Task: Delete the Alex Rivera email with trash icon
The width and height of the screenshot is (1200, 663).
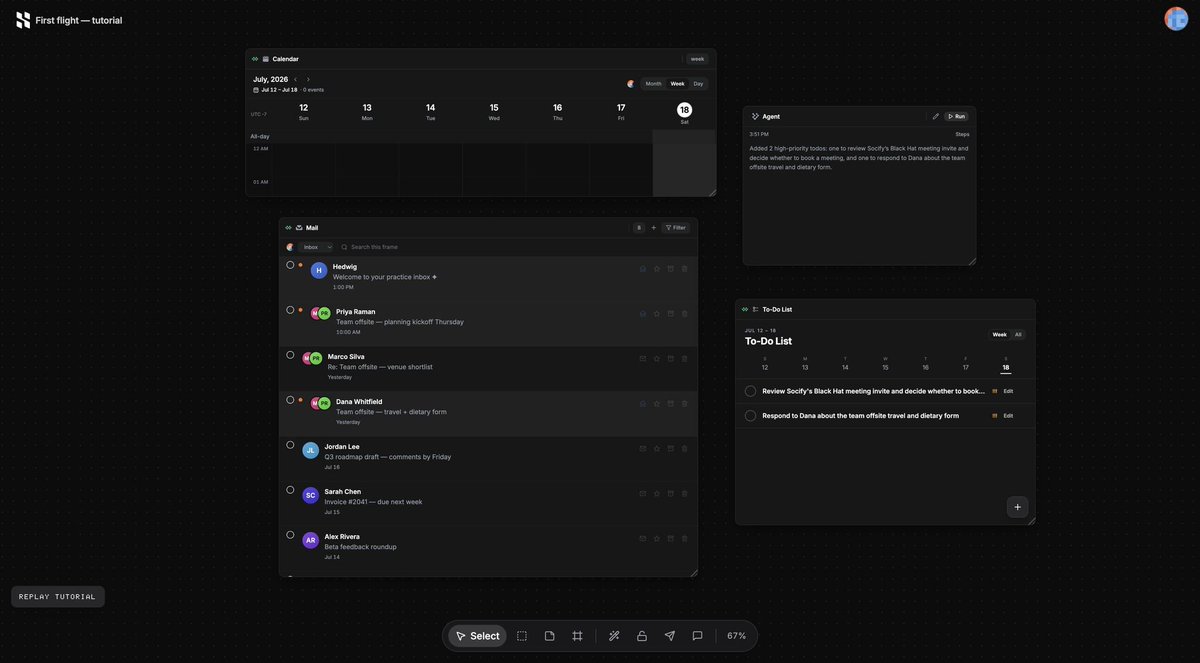Action: pyautogui.click(x=685, y=538)
